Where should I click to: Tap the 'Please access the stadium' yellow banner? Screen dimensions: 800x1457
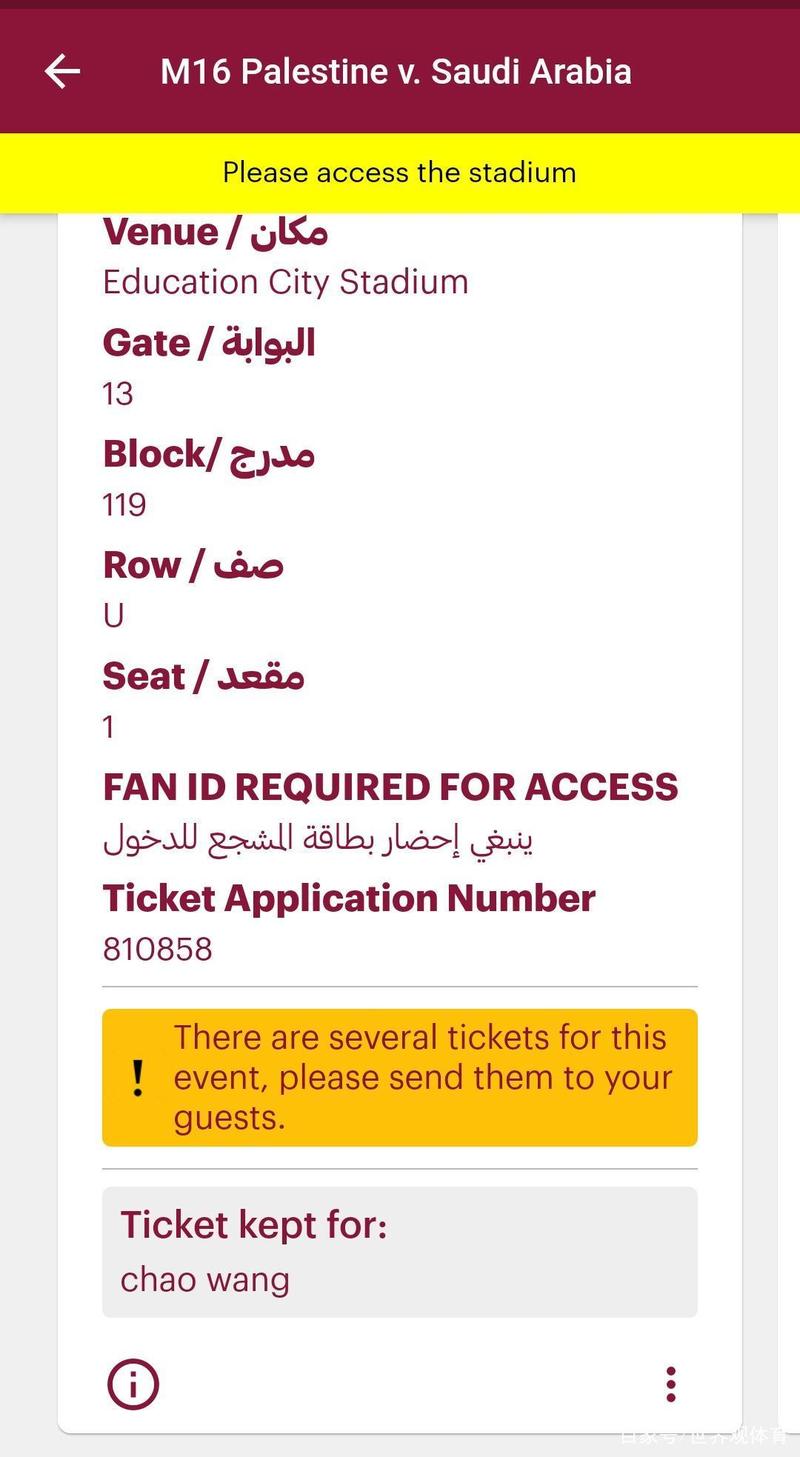[400, 172]
